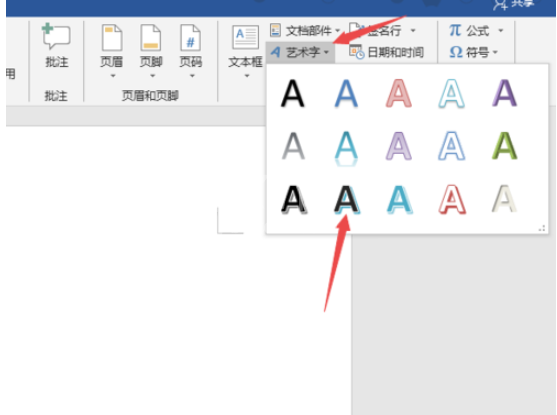Expand the 页脚 dropdown arrow
This screenshot has width=557, height=415.
(x=152, y=75)
